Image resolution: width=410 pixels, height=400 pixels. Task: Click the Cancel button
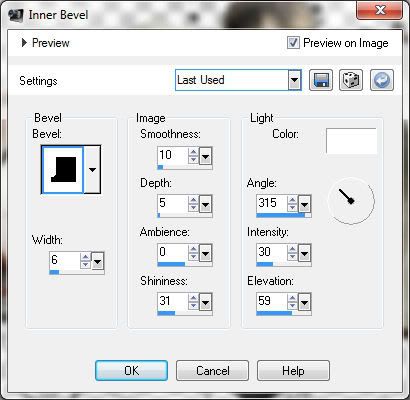pyautogui.click(x=212, y=370)
